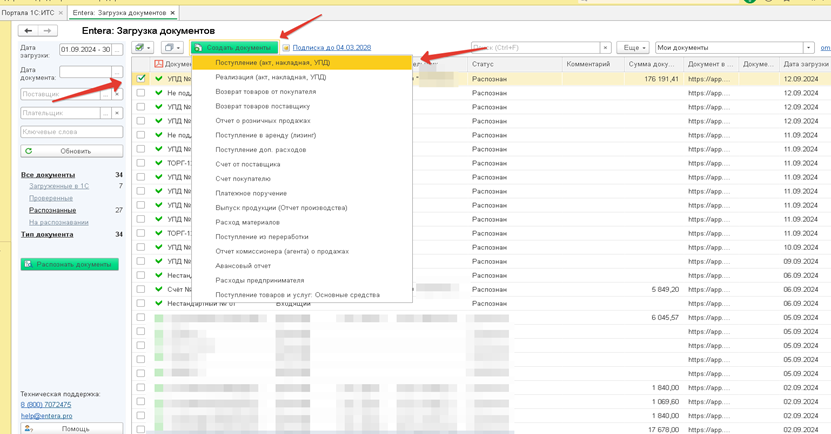The image size is (831, 434).
Task: Select Отчет о розничных продажах
Action: pyautogui.click(x=302, y=121)
